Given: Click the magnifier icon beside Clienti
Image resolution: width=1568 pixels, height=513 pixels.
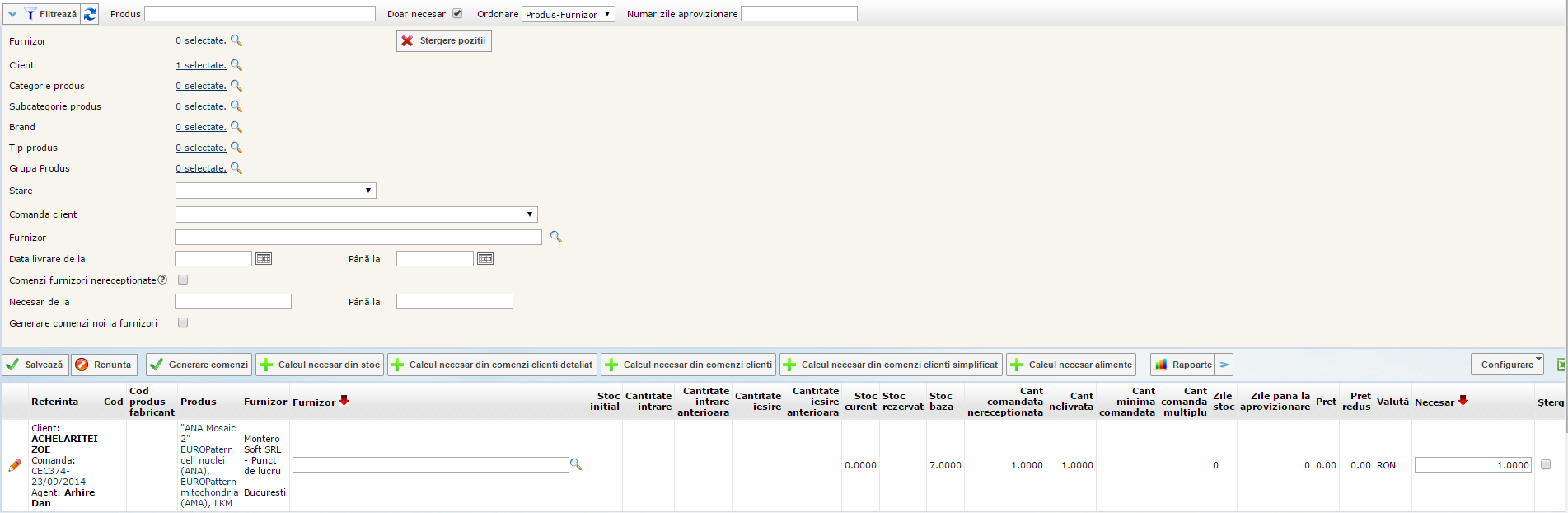Looking at the screenshot, I should (236, 65).
